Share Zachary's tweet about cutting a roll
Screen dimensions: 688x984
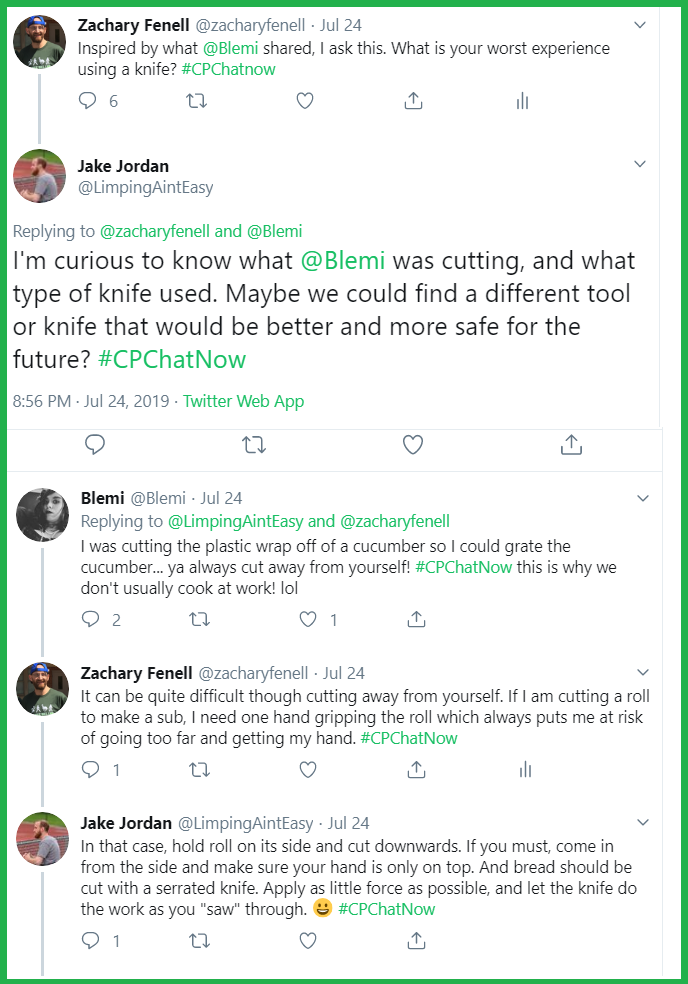[x=416, y=769]
